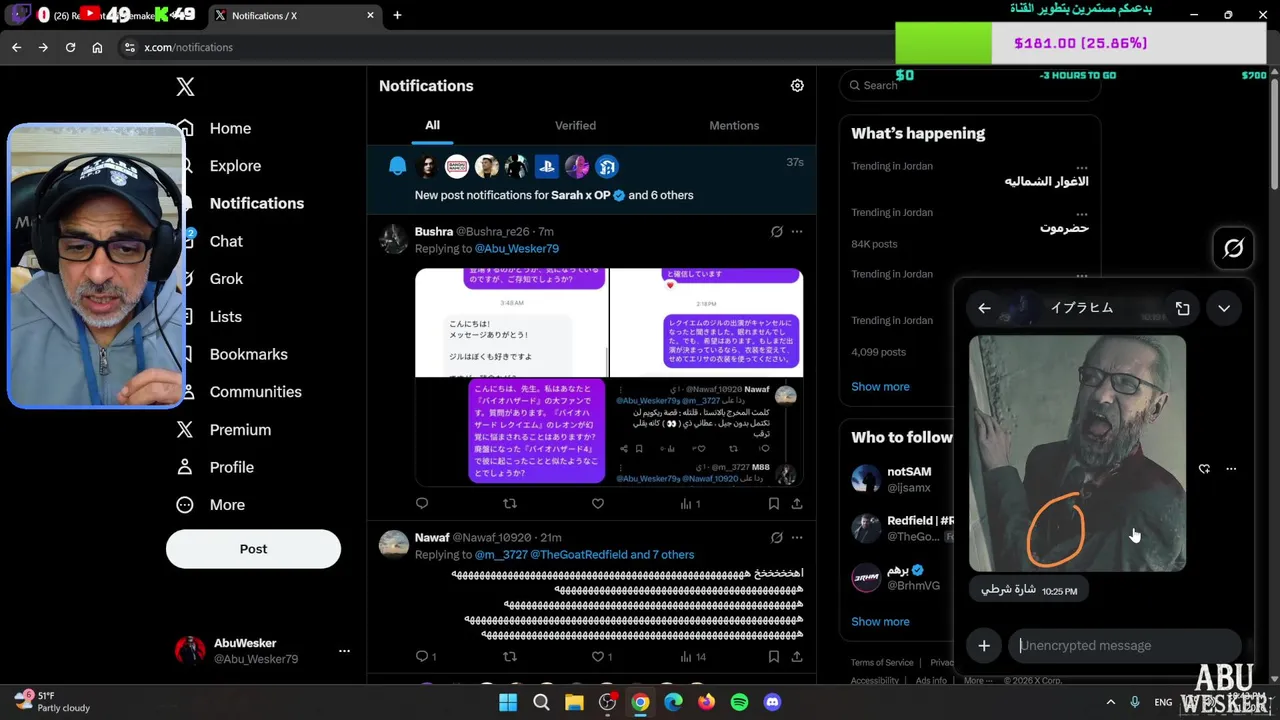Repost Bushra's post

tap(509, 504)
